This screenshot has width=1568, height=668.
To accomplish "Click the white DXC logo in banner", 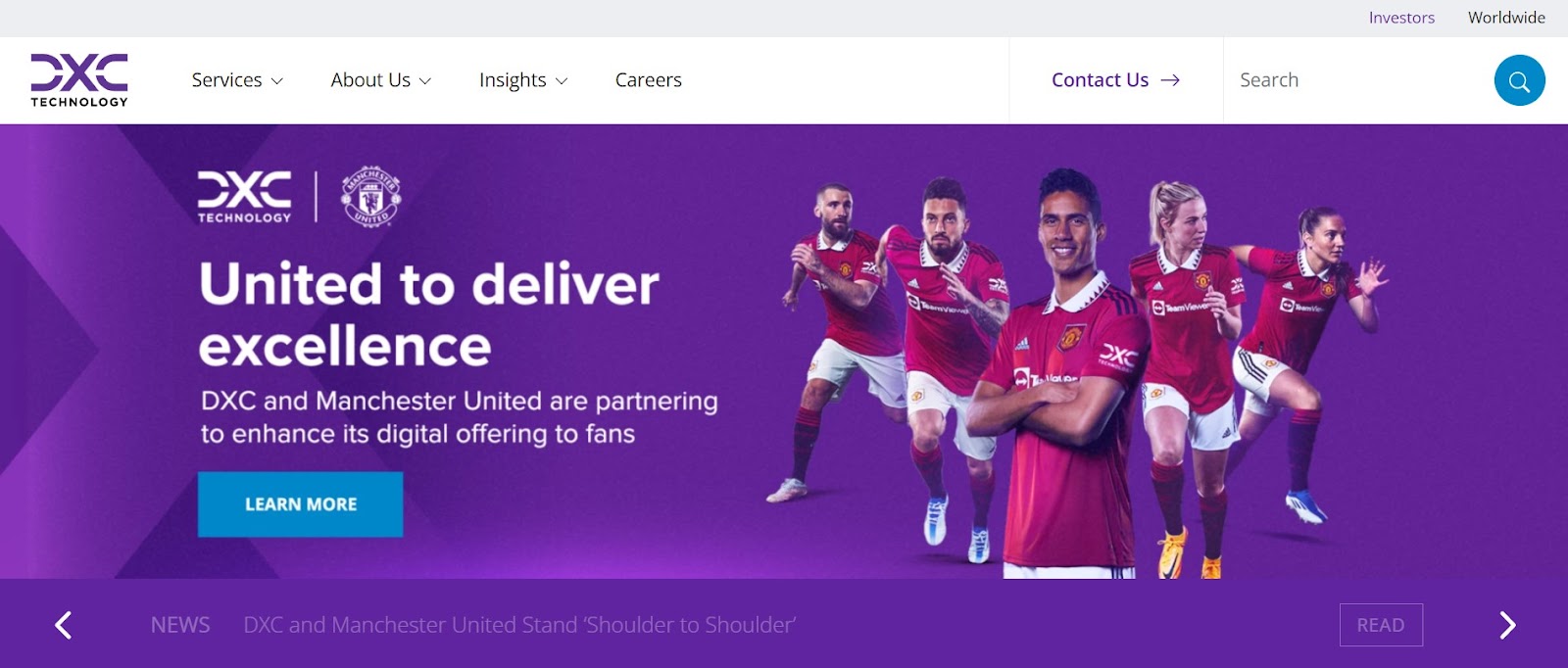I will coord(245,197).
